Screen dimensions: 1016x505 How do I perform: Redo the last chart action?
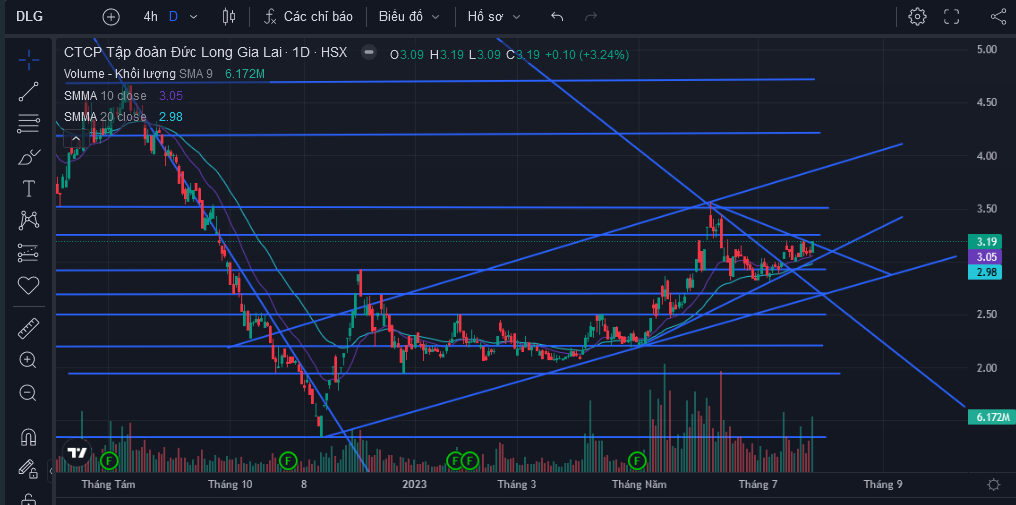[590, 17]
